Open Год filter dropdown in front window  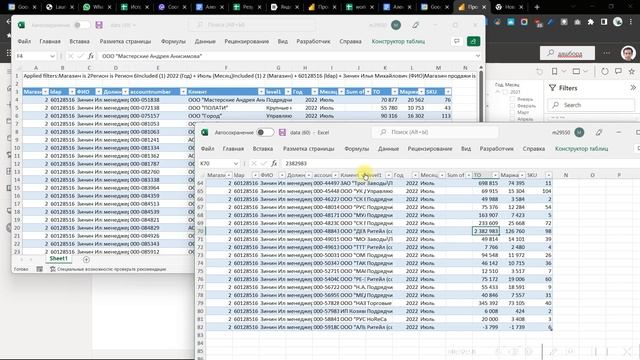[x=415, y=175]
